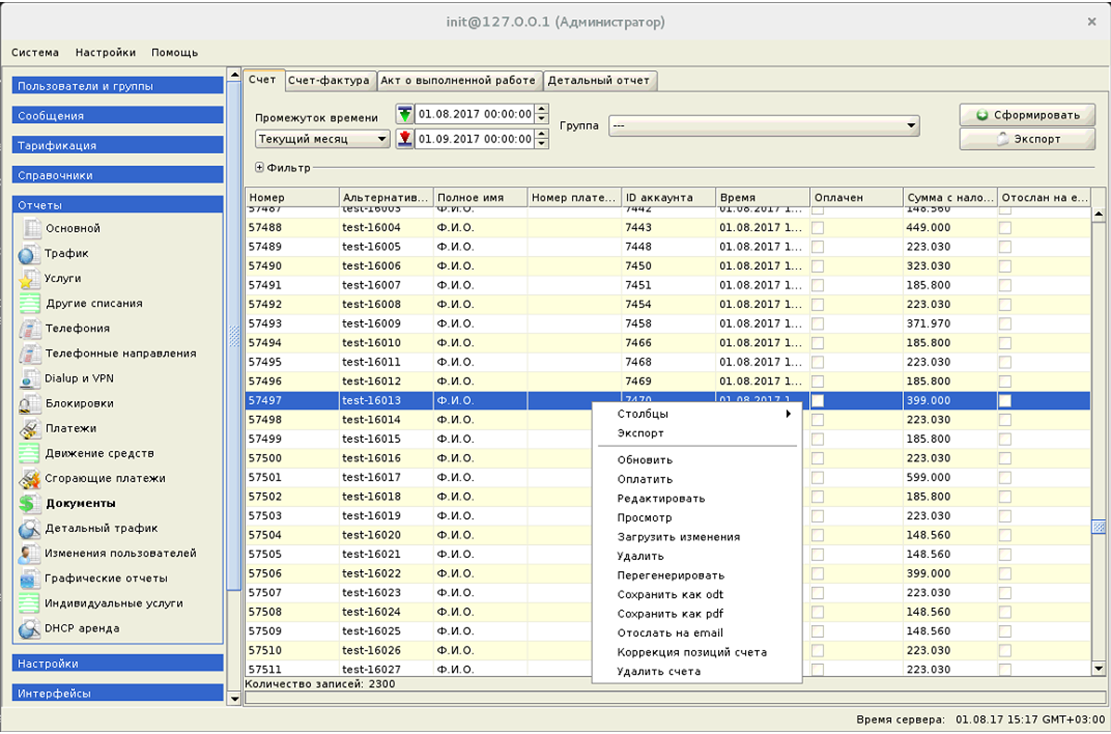Toggle Оплачен checkbox for invoice 57490
This screenshot has width=1111, height=734.
[x=818, y=266]
